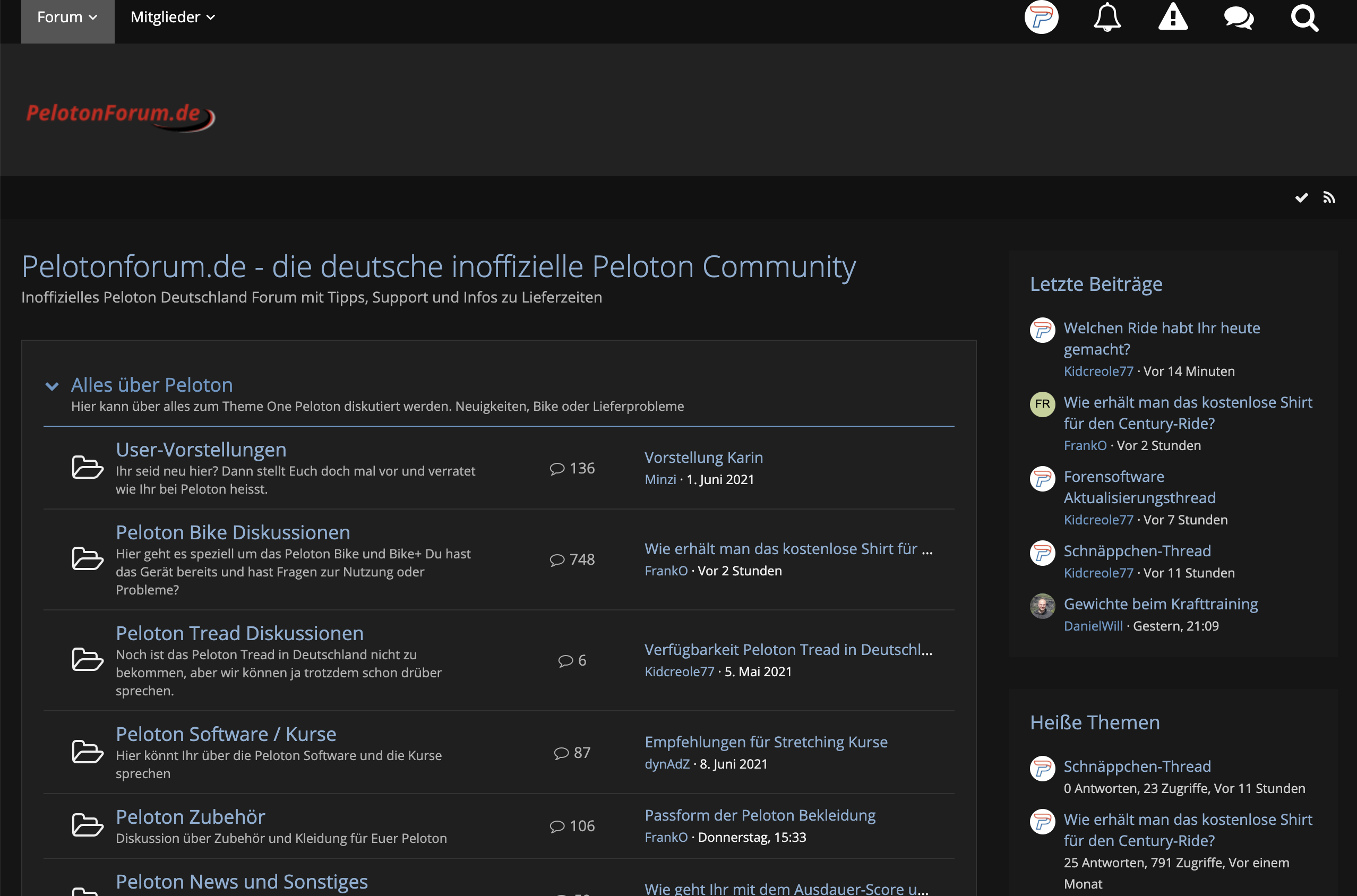Click the 'Heiße Themen' sidebar heading

1095,723
